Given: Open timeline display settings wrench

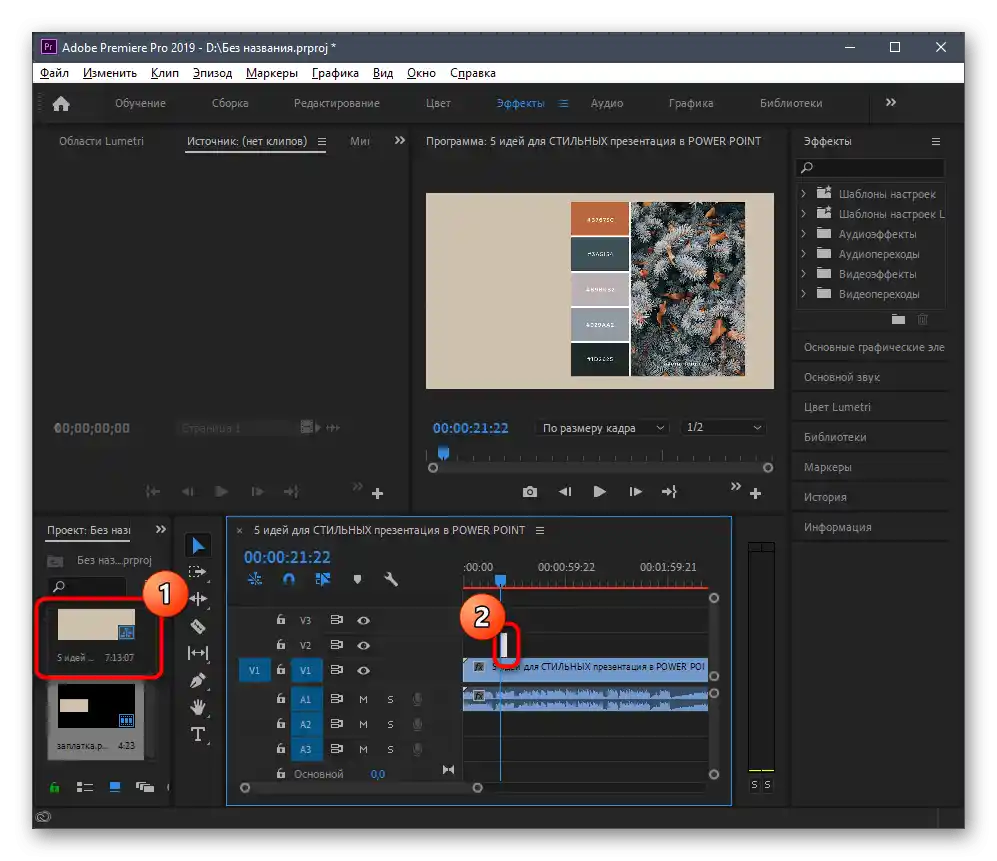Looking at the screenshot, I should pos(391,579).
